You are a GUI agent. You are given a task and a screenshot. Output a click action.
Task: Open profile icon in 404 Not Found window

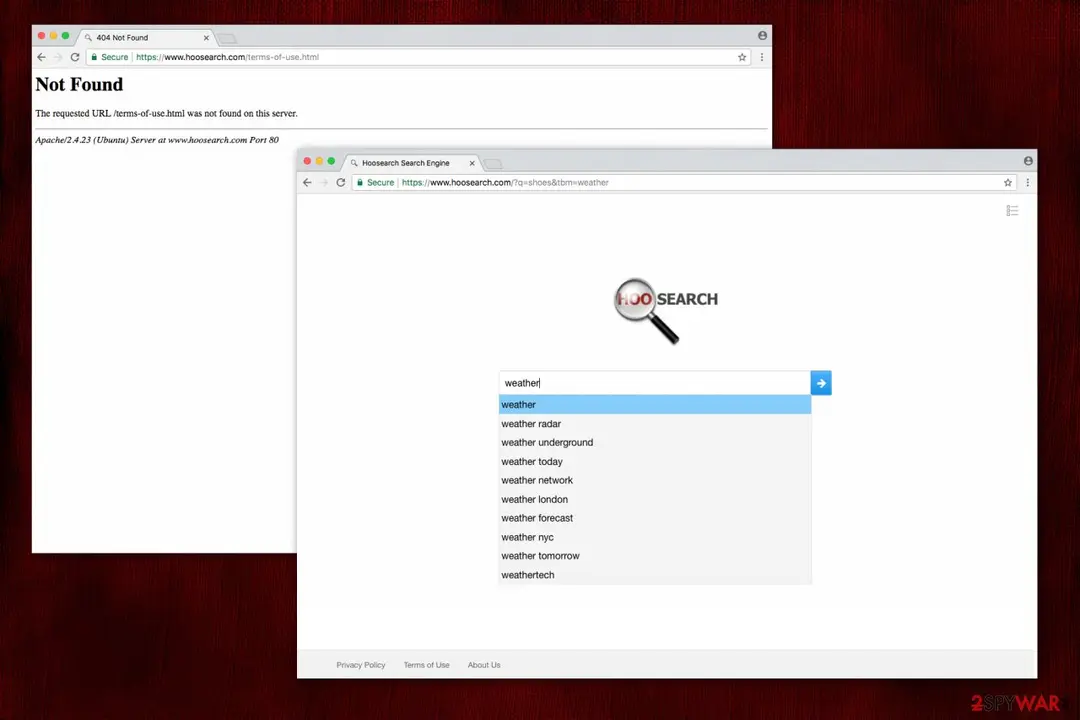point(762,36)
